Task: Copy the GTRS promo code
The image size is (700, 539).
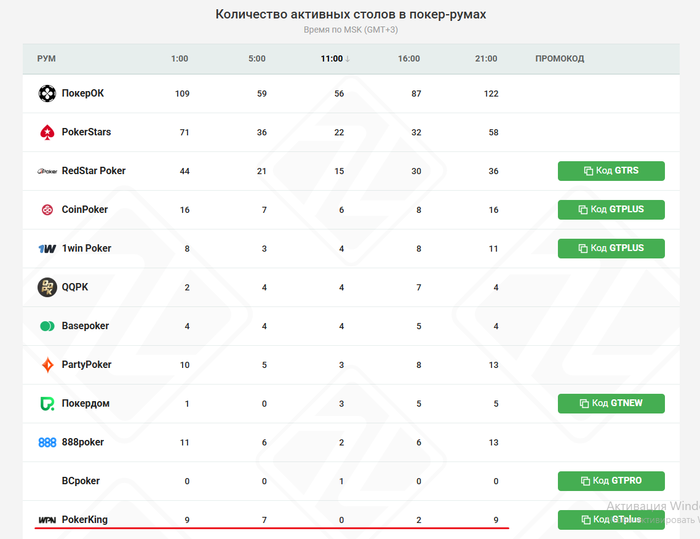Action: pos(611,171)
